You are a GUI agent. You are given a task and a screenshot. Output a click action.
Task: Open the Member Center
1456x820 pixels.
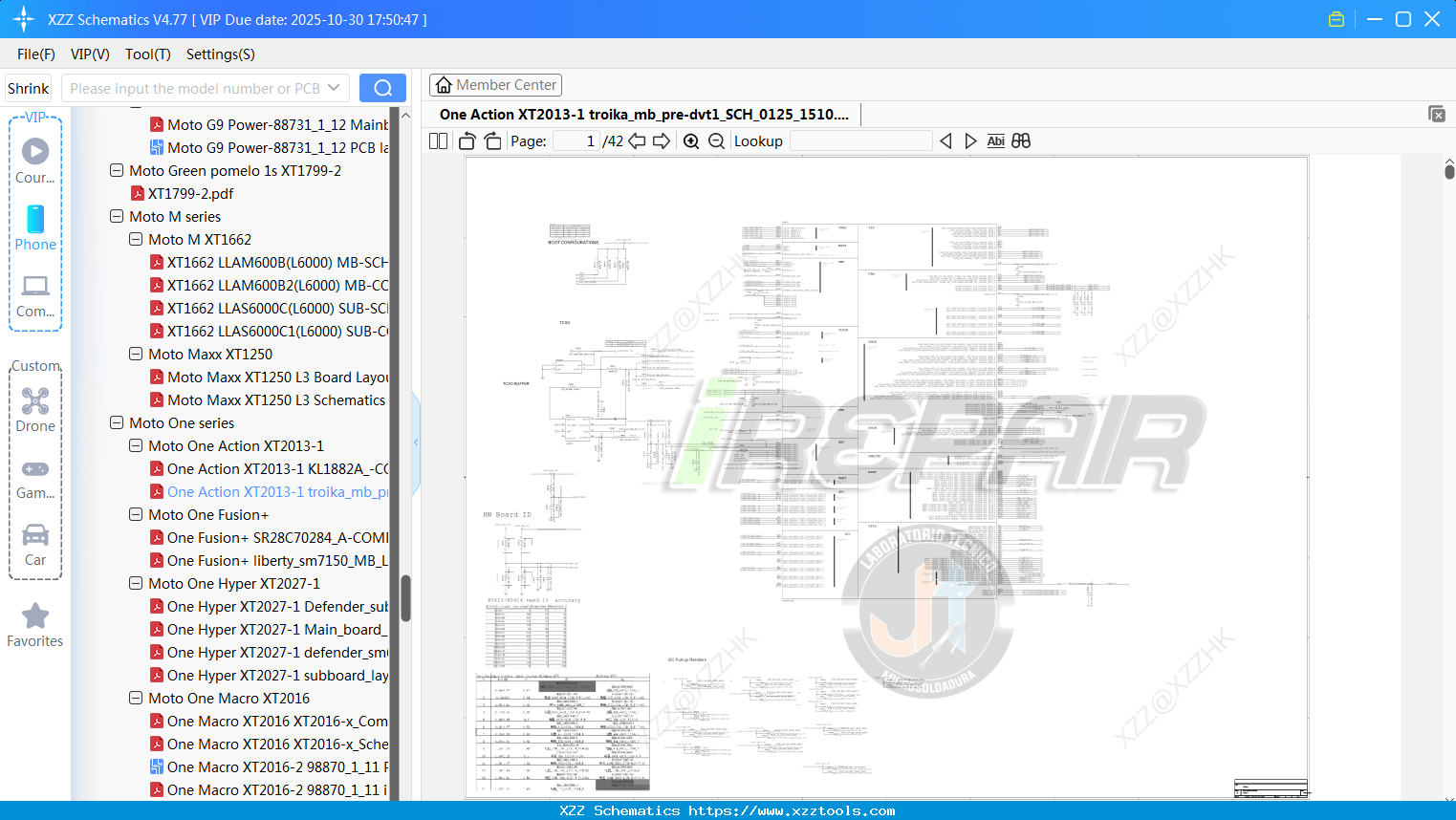click(x=495, y=84)
